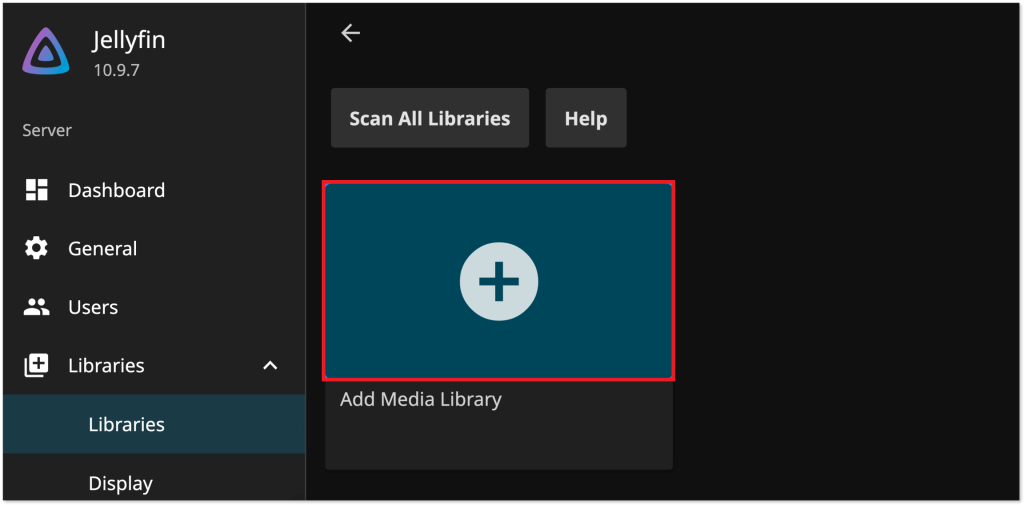Click the round plus icon to add a library
Image resolution: width=1024 pixels, height=505 pixels.
pos(498,282)
